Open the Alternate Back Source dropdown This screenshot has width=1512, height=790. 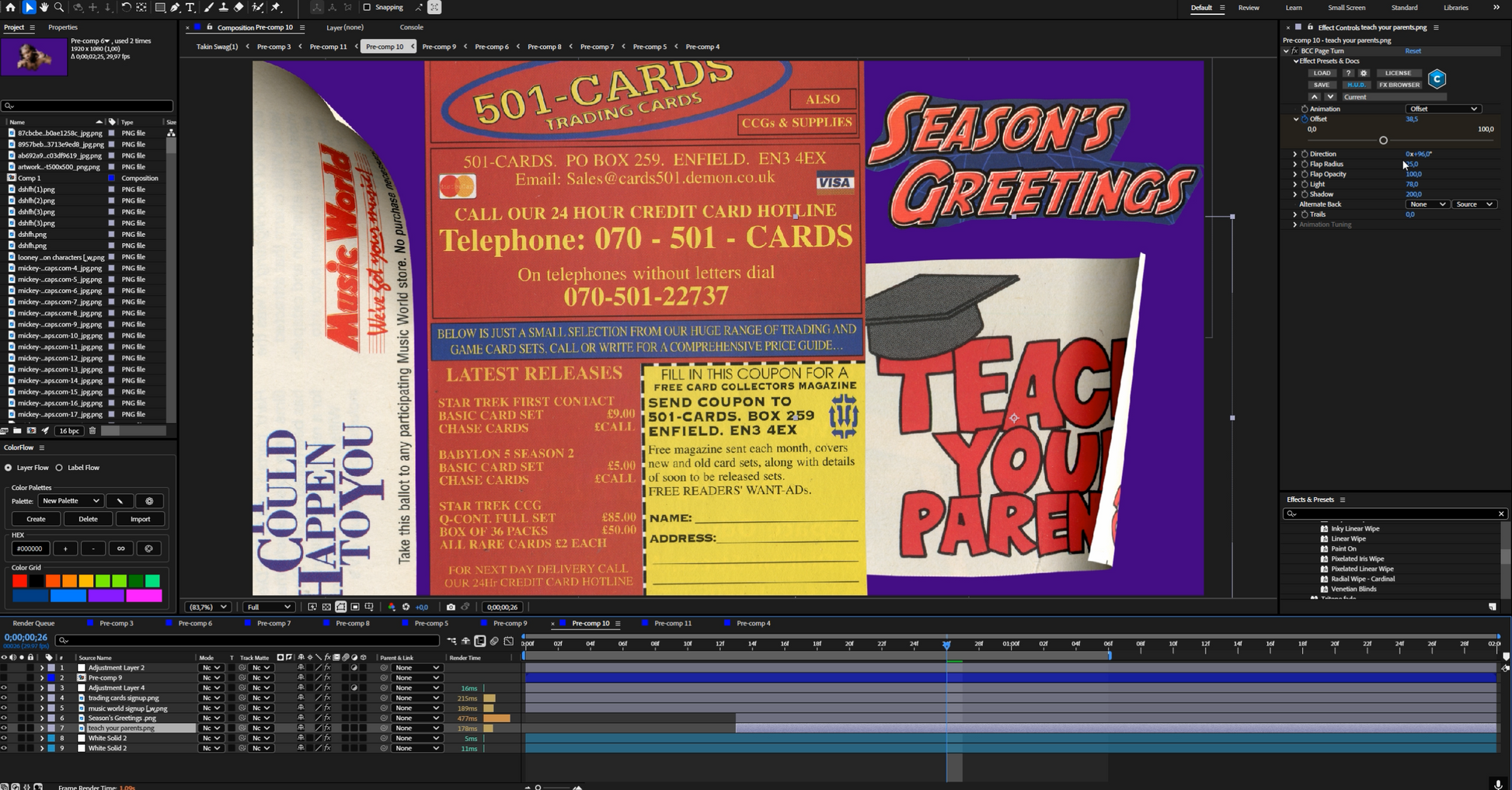1474,204
